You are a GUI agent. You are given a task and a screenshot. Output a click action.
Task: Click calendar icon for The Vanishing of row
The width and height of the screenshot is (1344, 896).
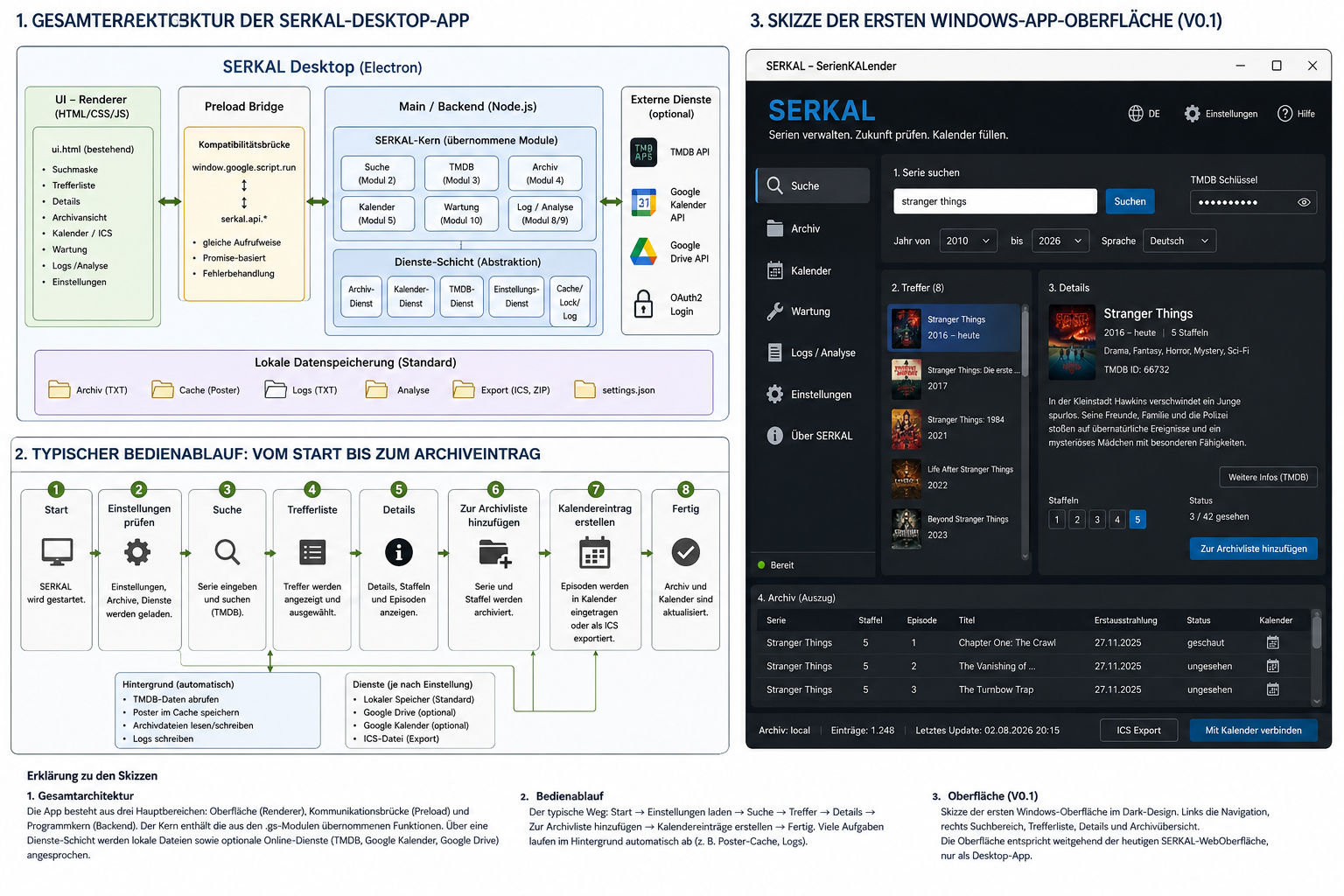coord(1273,666)
